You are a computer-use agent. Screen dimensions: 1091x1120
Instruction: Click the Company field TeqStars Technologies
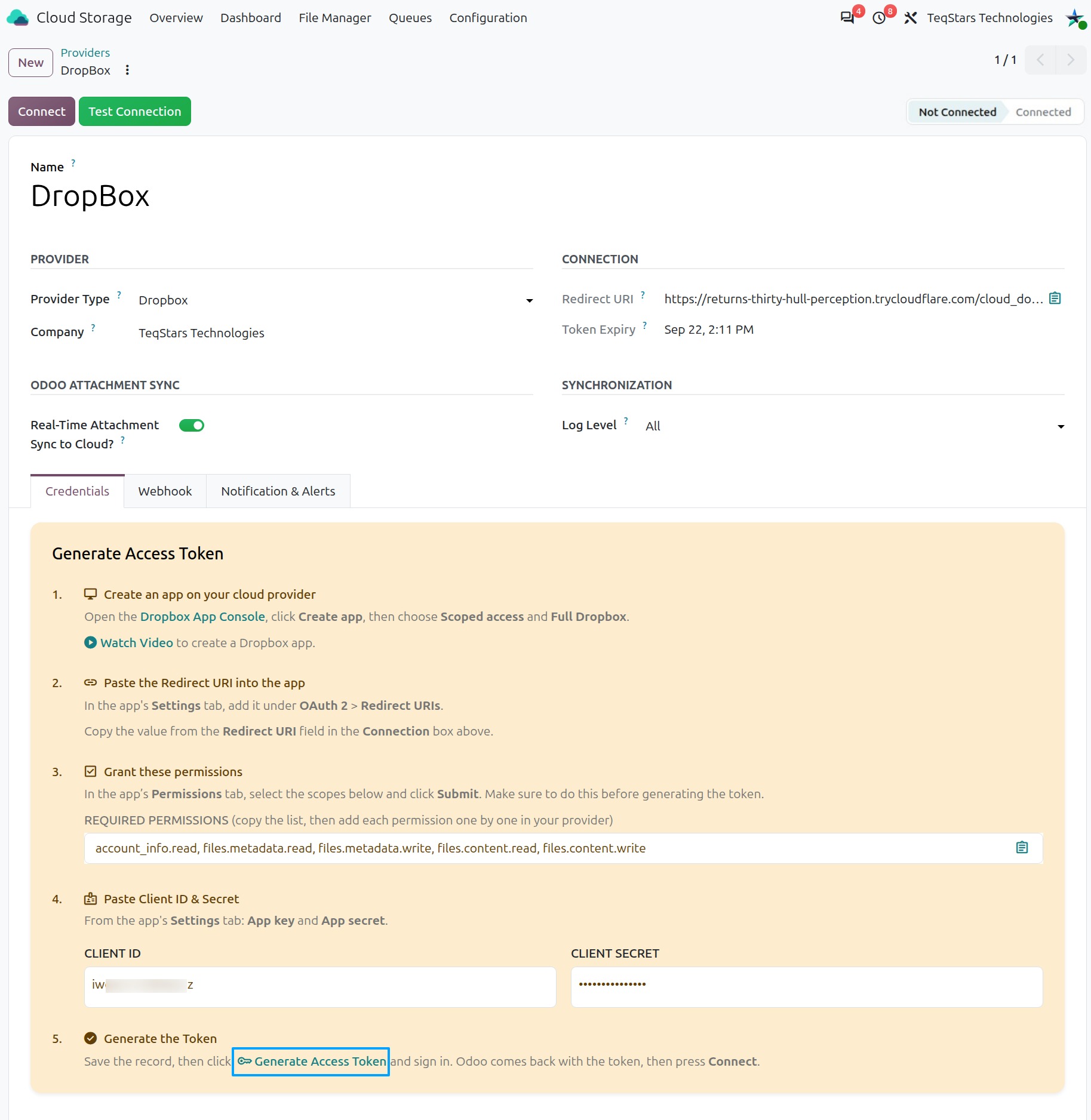pos(201,333)
